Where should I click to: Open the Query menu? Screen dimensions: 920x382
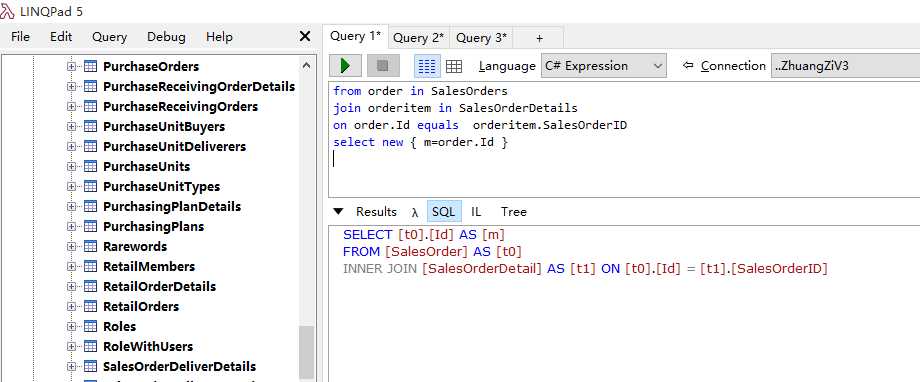click(x=109, y=37)
